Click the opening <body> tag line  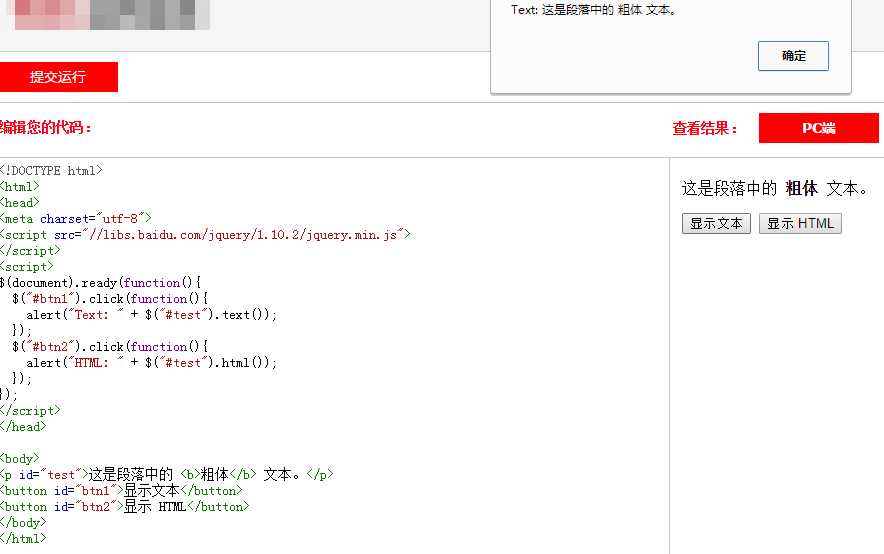20,459
